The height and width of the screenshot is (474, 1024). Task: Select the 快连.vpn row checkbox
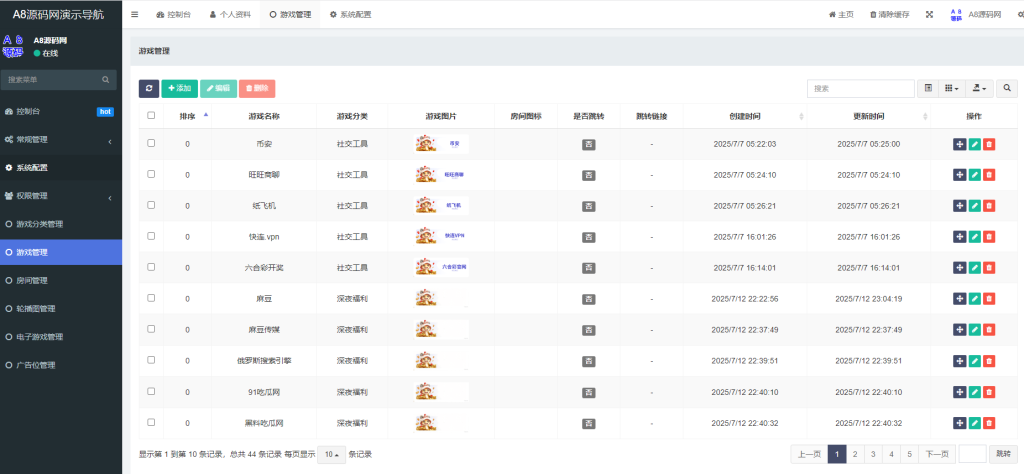click(152, 236)
